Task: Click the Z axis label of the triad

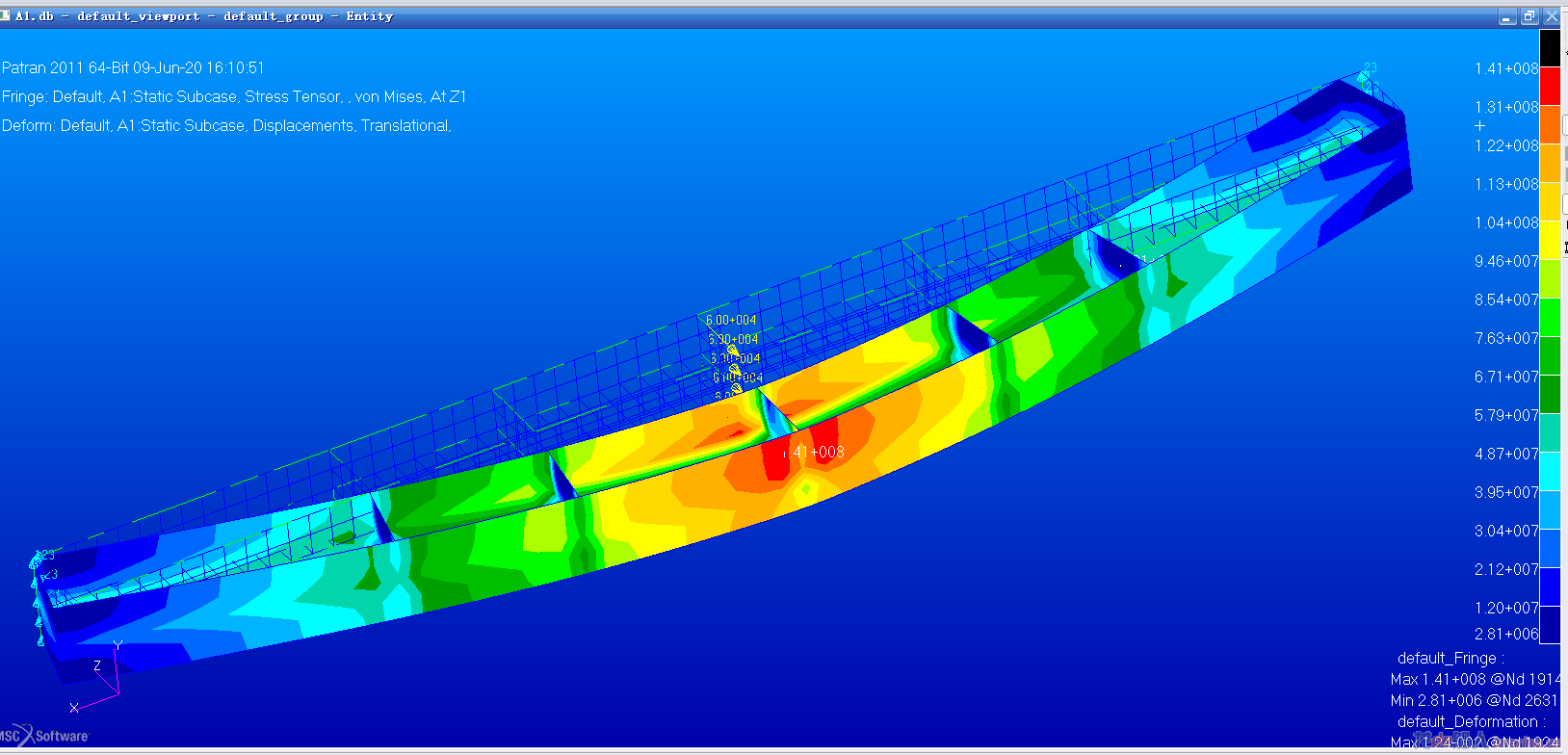Action: pos(97,665)
